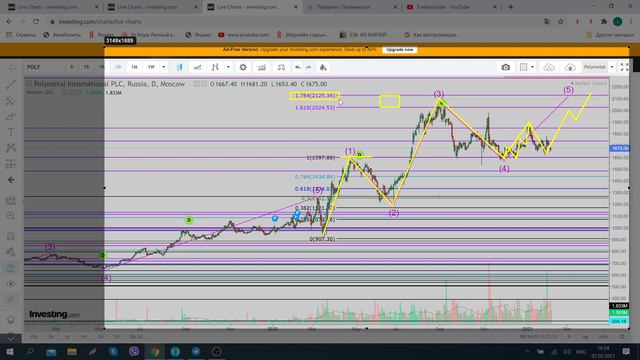The height and width of the screenshot is (360, 640).
Task: Toggle stay in drawing mode lock
Action: [11, 252]
